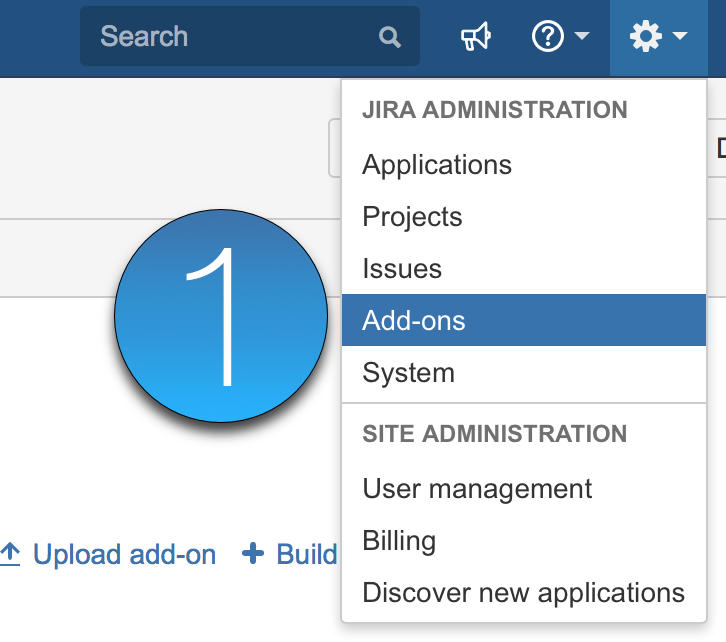This screenshot has width=726, height=642.
Task: Collapse the dropdown arrow beside the gear
Action: click(680, 37)
